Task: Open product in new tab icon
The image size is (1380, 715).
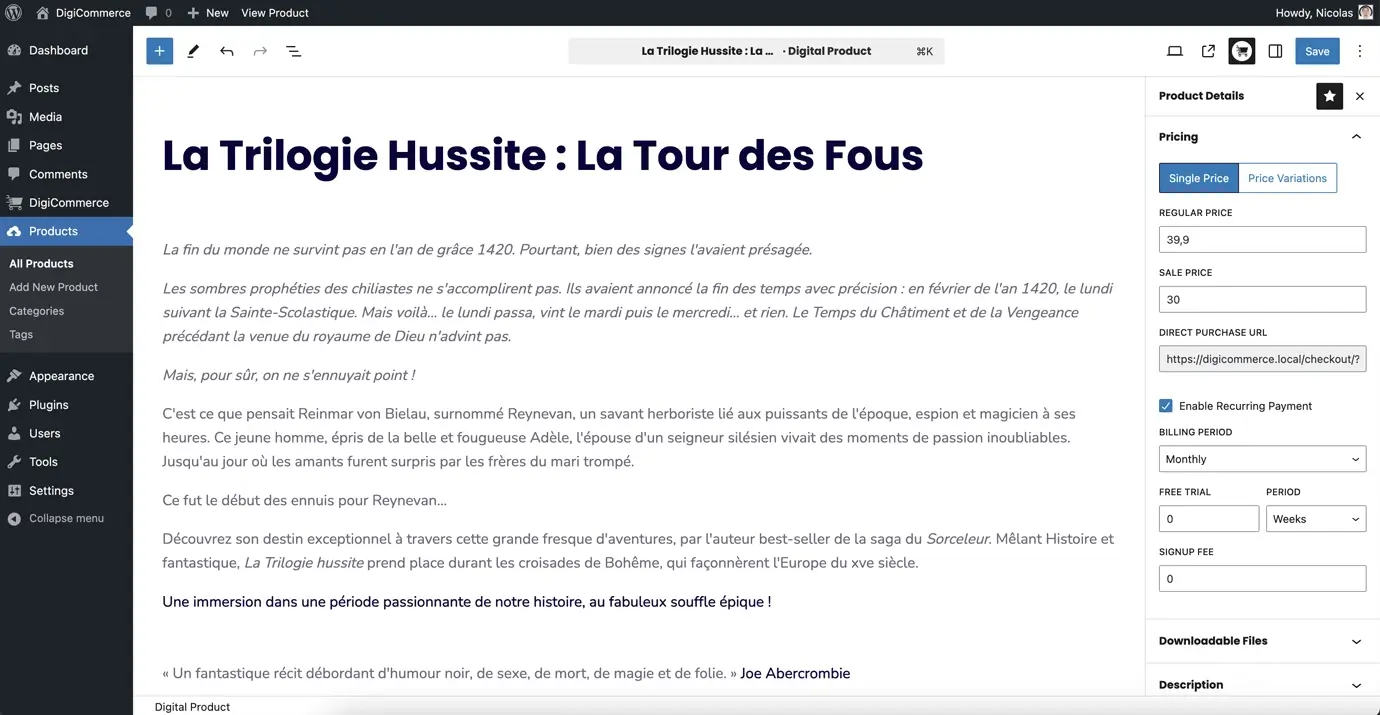Action: 1208,51
